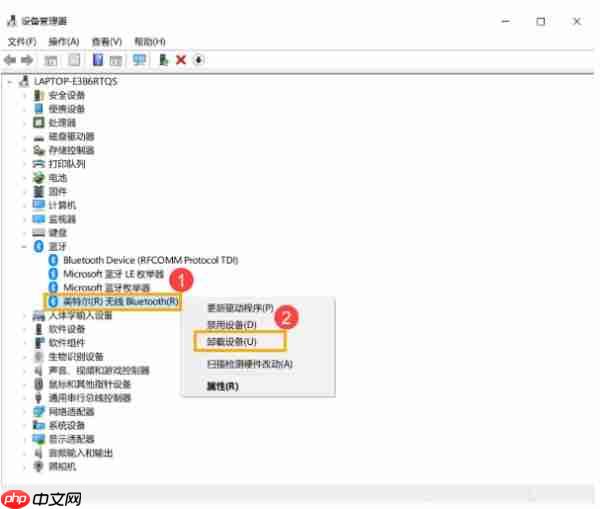Select the 生物识别设备 label
This screenshot has height=509, width=600.
tap(76, 356)
